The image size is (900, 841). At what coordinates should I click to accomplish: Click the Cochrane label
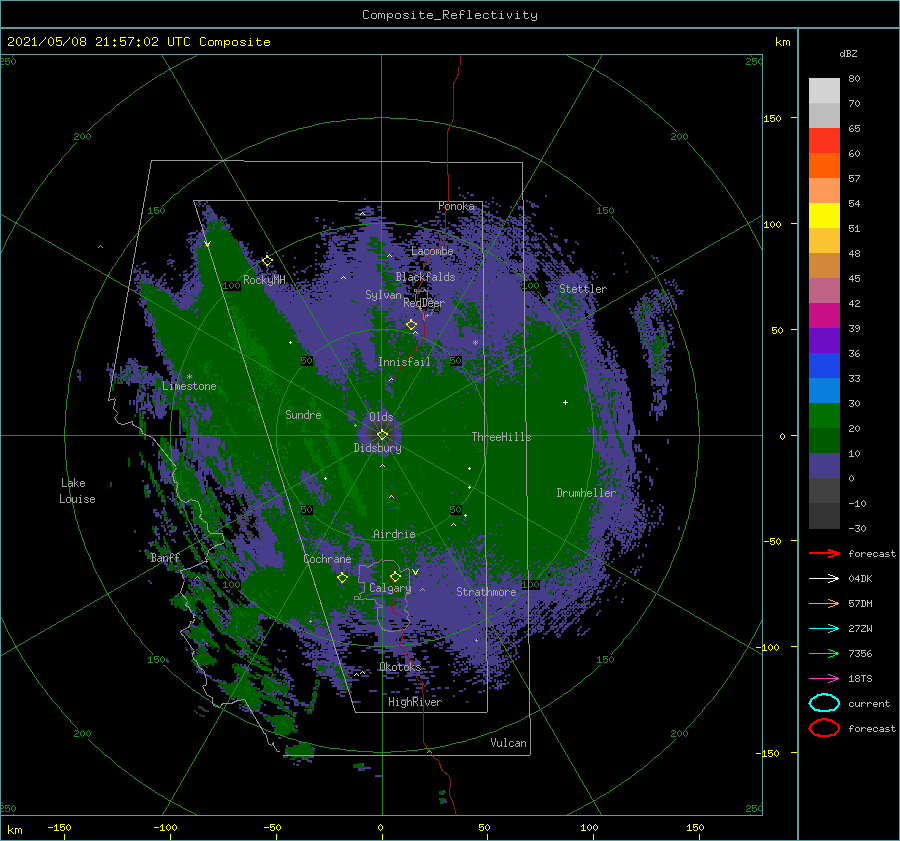point(327,559)
